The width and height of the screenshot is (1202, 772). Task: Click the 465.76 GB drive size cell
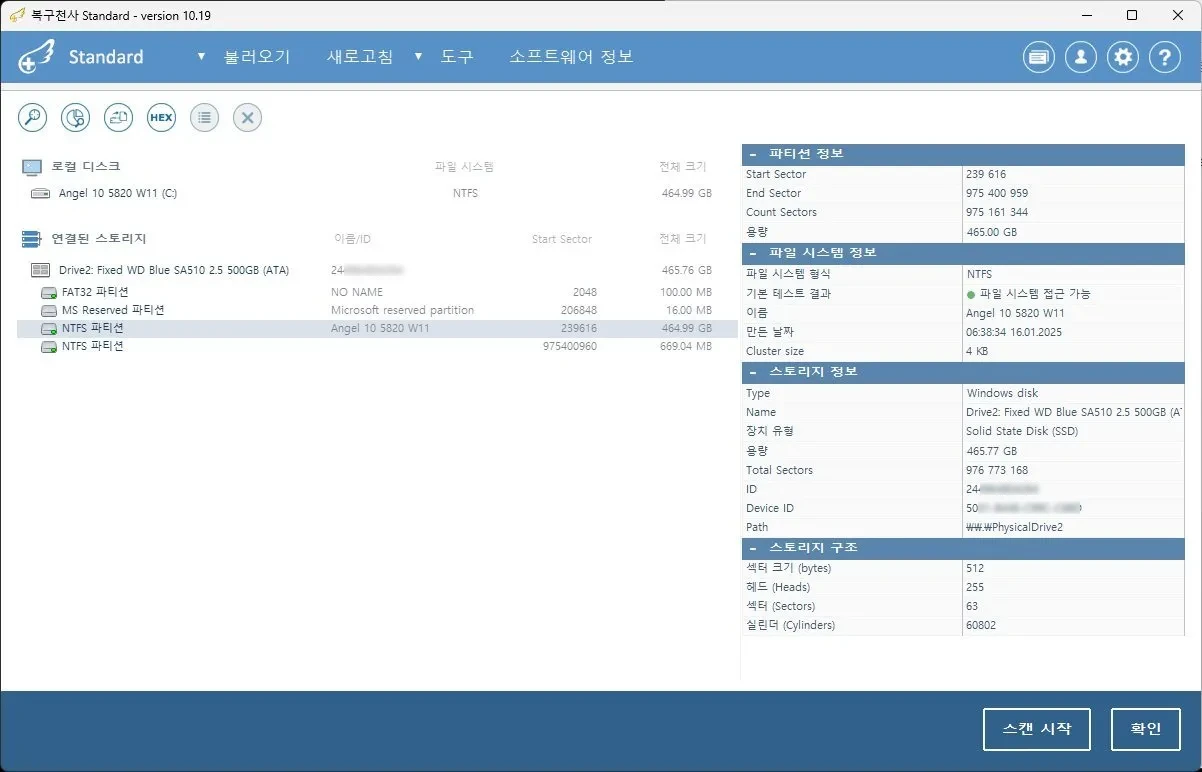tap(687, 270)
